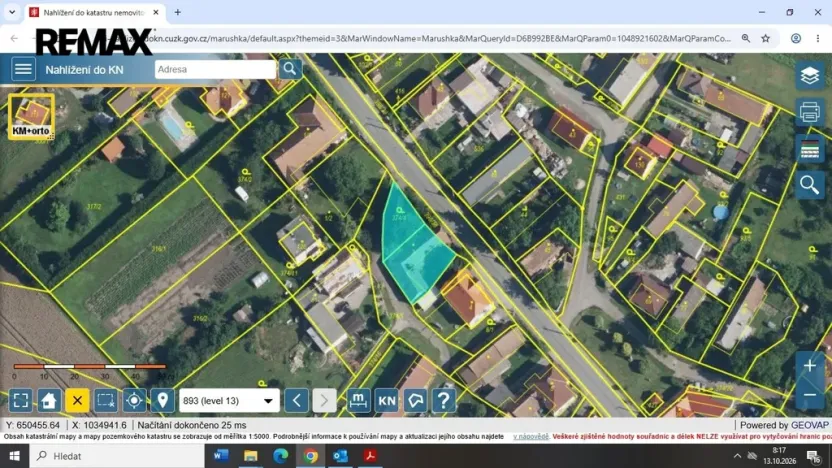Open a new browser tab
Viewport: 832px width, 468px height.
178,12
